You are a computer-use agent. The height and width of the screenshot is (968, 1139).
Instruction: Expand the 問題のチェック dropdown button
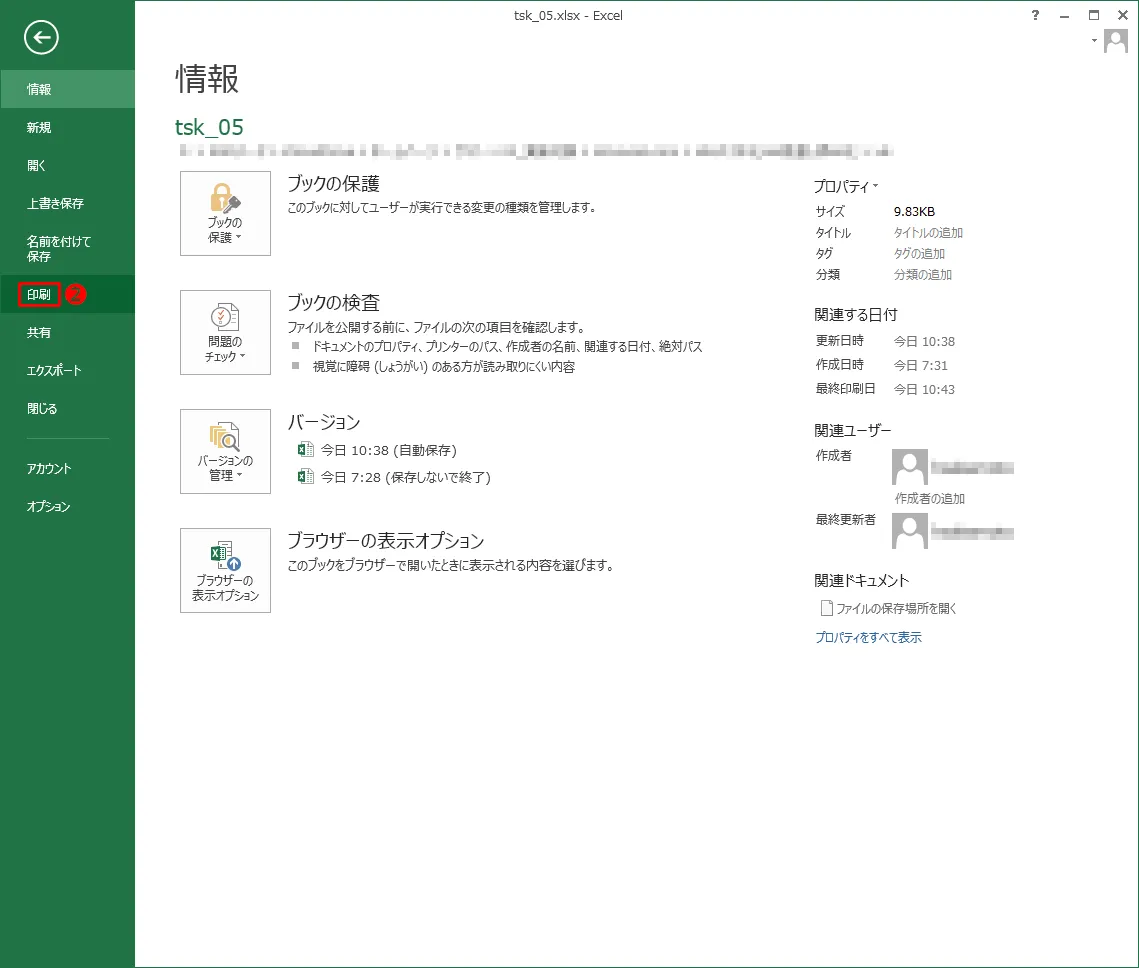pyautogui.click(x=225, y=333)
